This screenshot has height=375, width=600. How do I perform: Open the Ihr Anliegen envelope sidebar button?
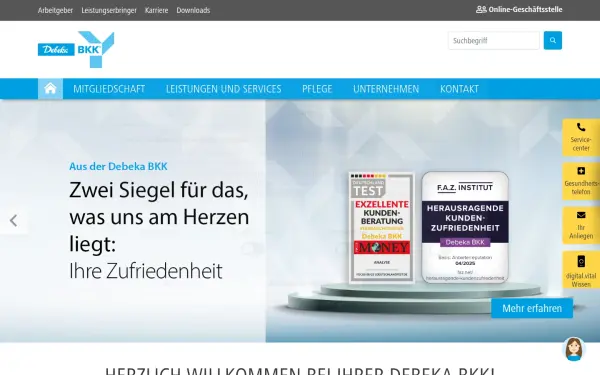point(581,225)
